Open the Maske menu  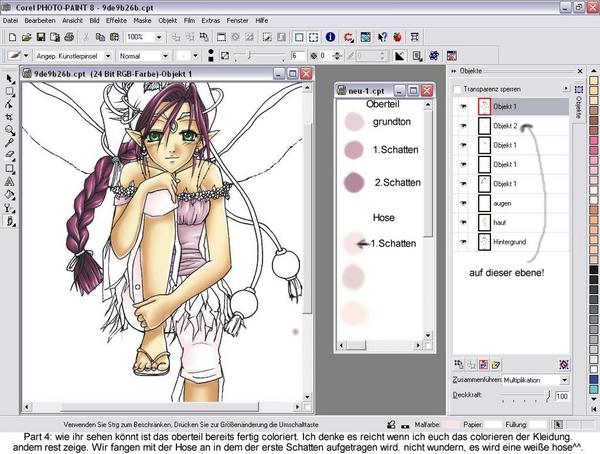point(142,21)
